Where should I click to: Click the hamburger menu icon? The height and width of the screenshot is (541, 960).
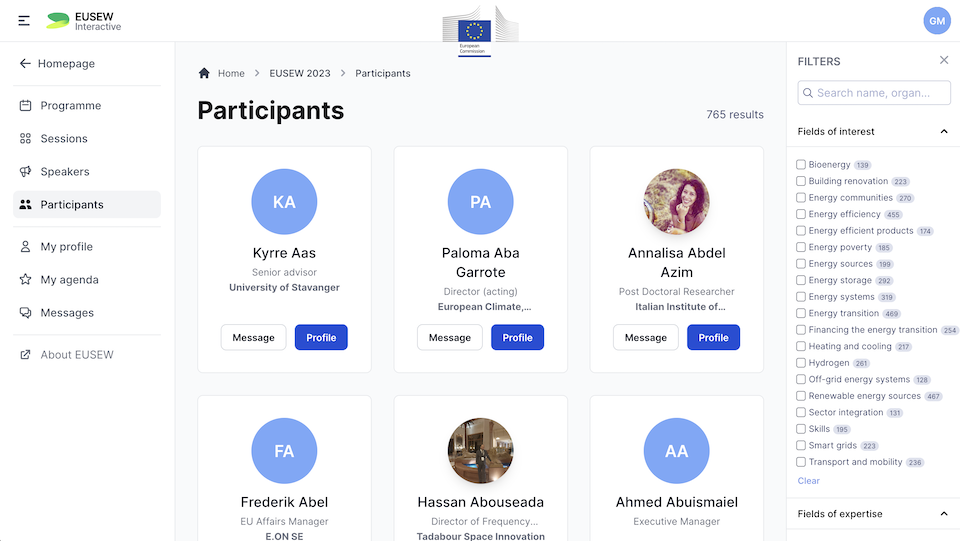pos(24,21)
